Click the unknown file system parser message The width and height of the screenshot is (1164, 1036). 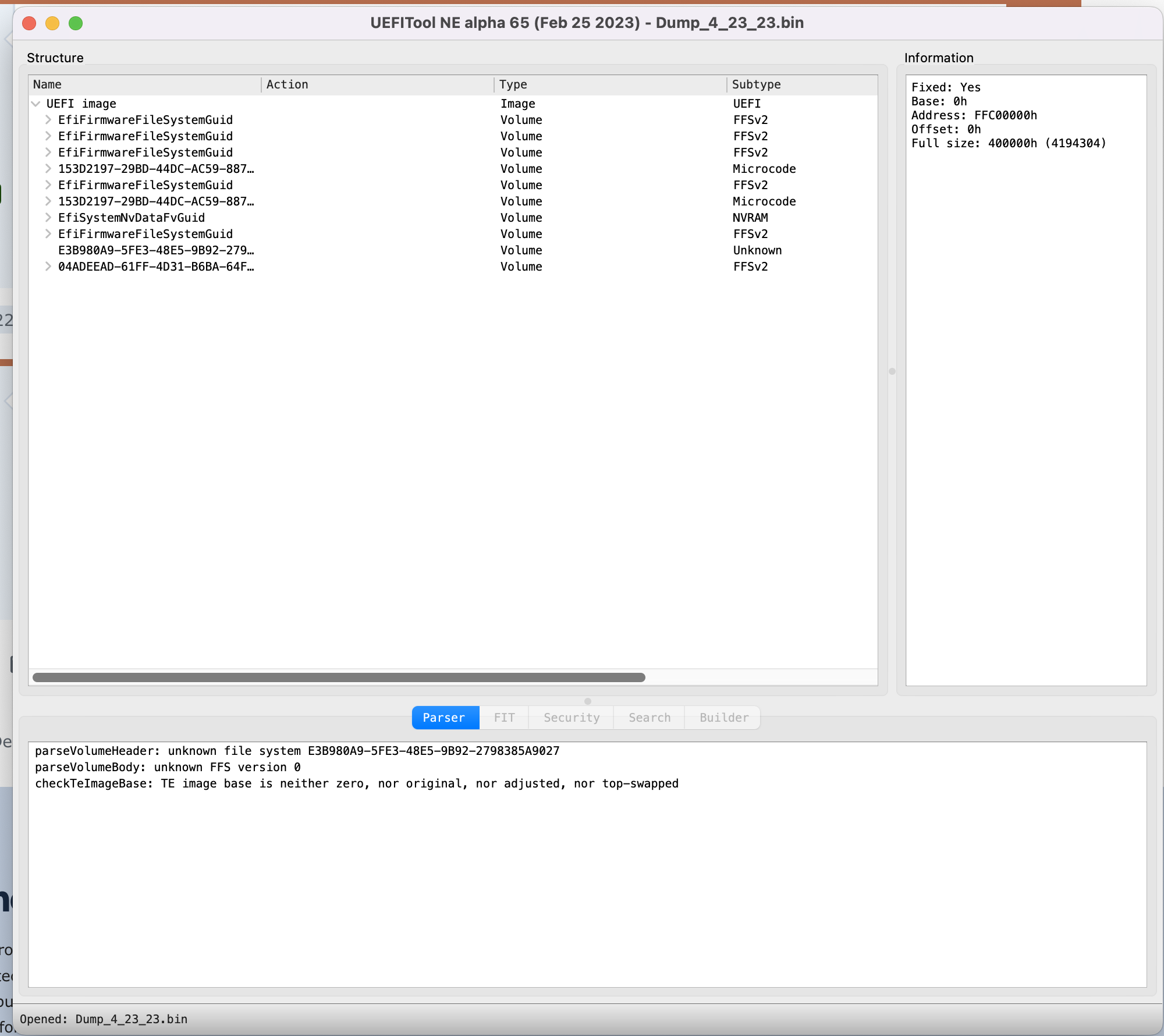(x=297, y=751)
